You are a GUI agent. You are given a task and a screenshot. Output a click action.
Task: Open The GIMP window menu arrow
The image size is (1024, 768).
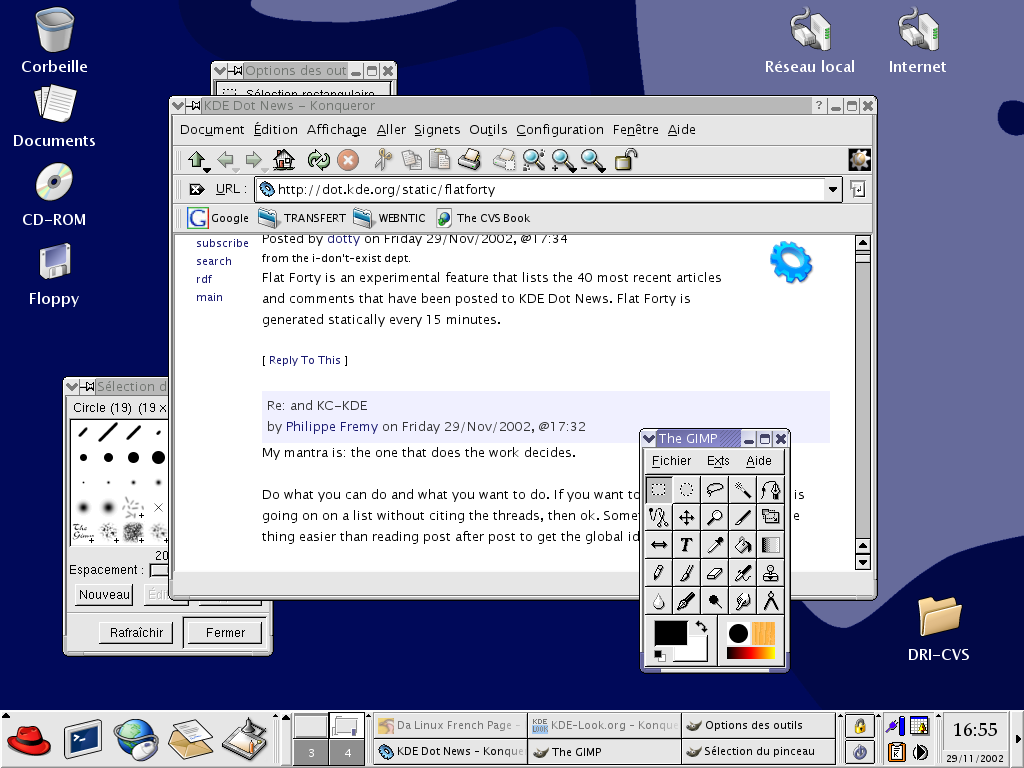(649, 438)
